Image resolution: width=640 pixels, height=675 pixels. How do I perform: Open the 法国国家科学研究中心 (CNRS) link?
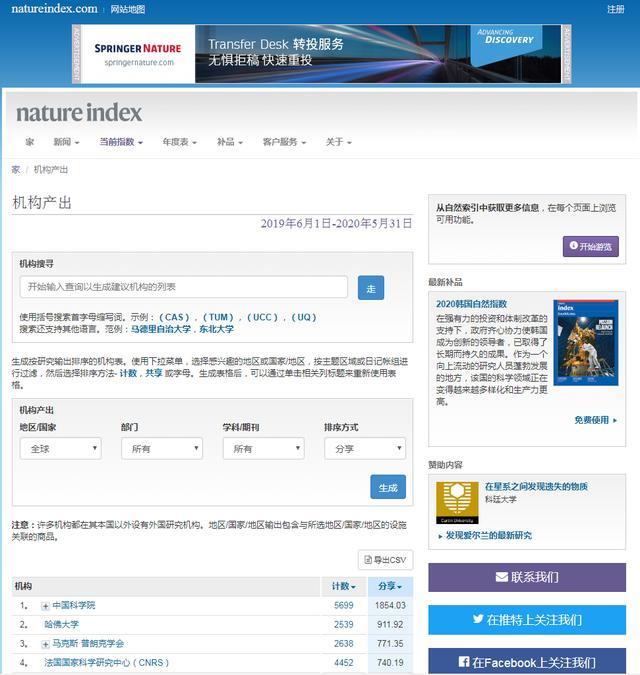click(107, 663)
